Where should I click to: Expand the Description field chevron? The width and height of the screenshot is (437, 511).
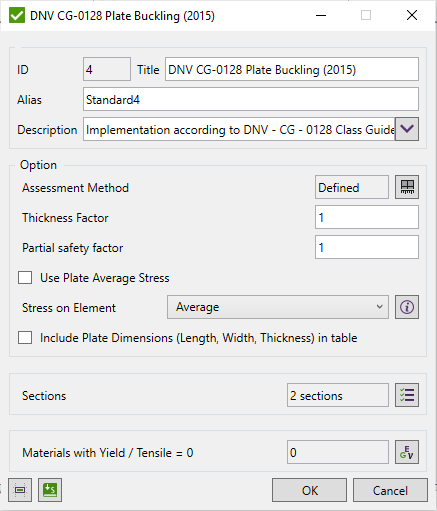click(407, 129)
